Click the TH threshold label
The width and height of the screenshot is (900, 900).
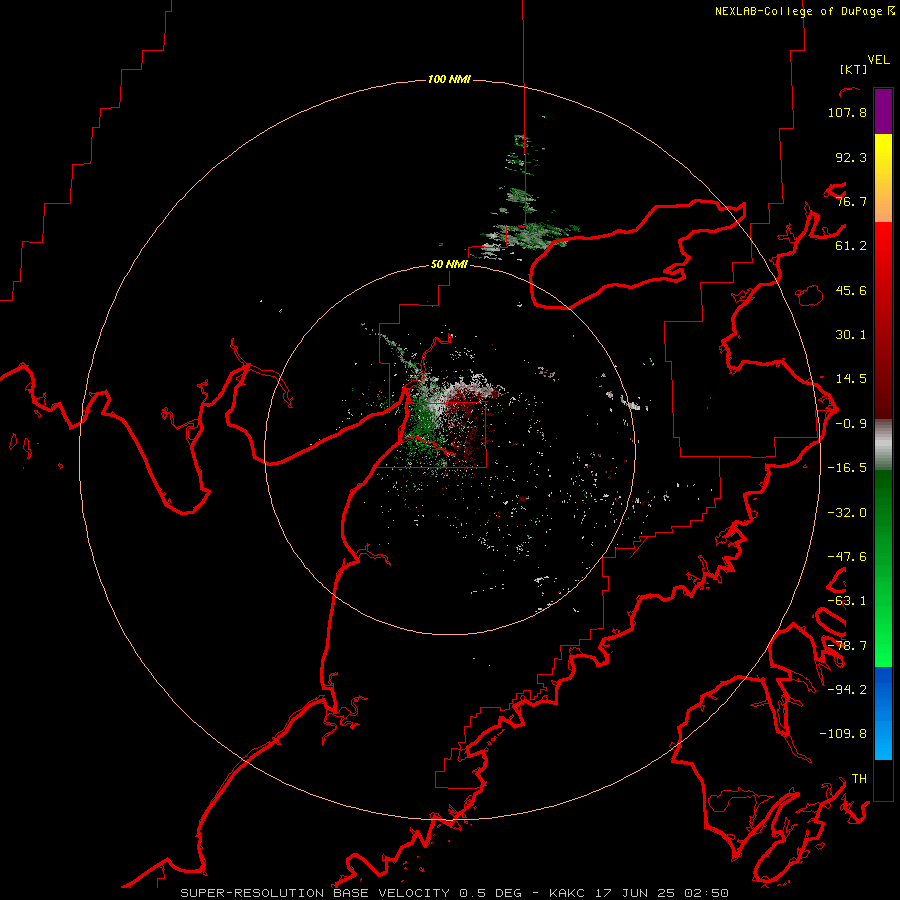859,779
